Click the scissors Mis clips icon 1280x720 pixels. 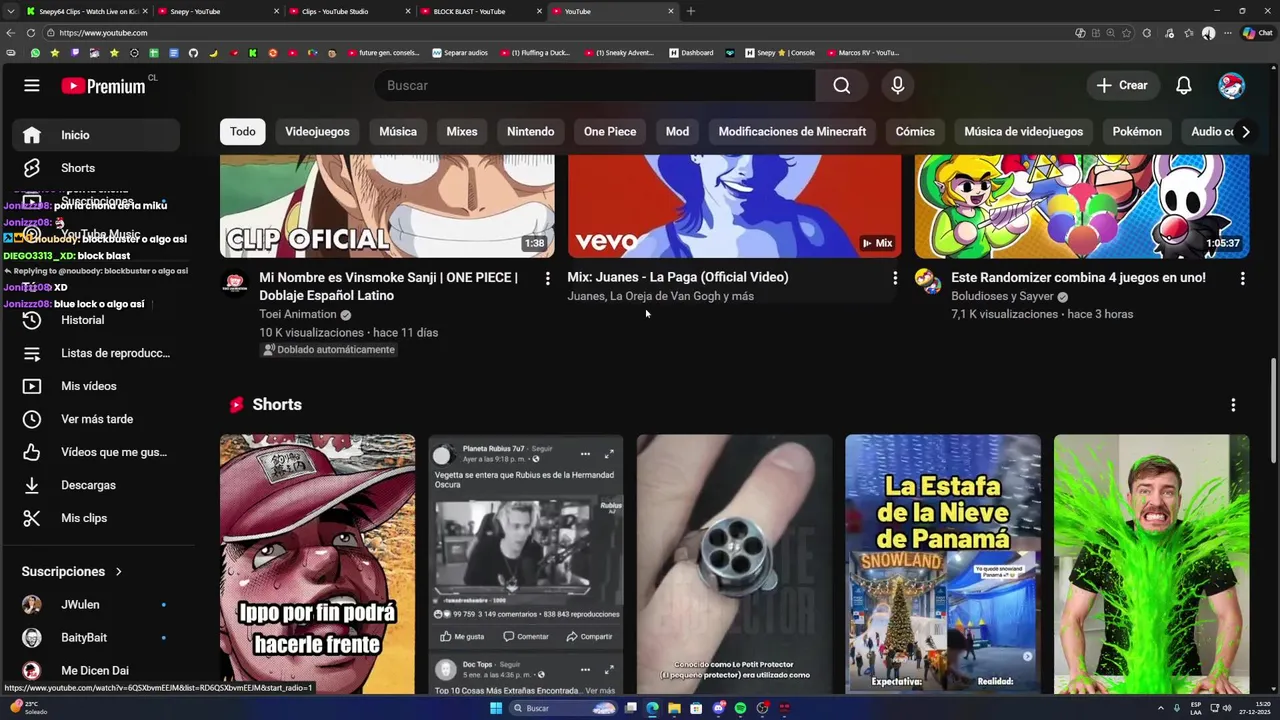(32, 518)
